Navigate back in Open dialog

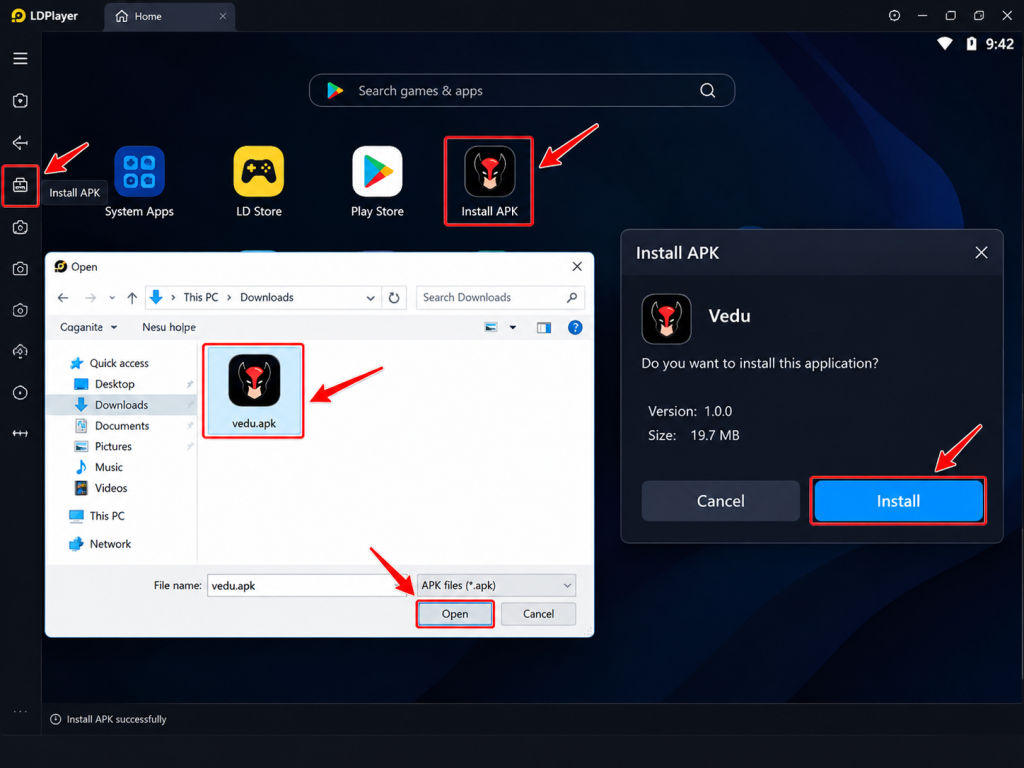[63, 298]
